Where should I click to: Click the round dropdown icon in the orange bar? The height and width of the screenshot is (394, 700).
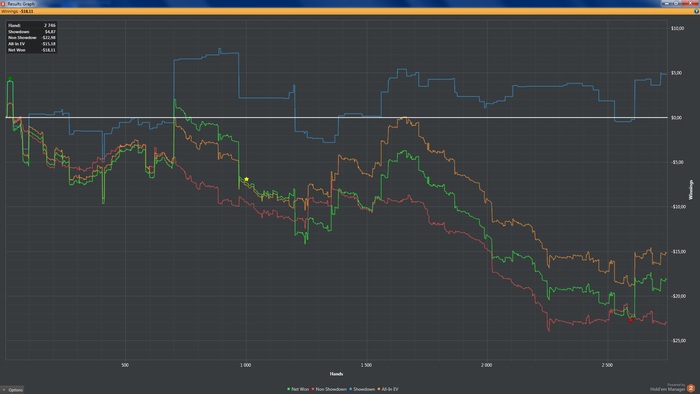(x=696, y=11)
